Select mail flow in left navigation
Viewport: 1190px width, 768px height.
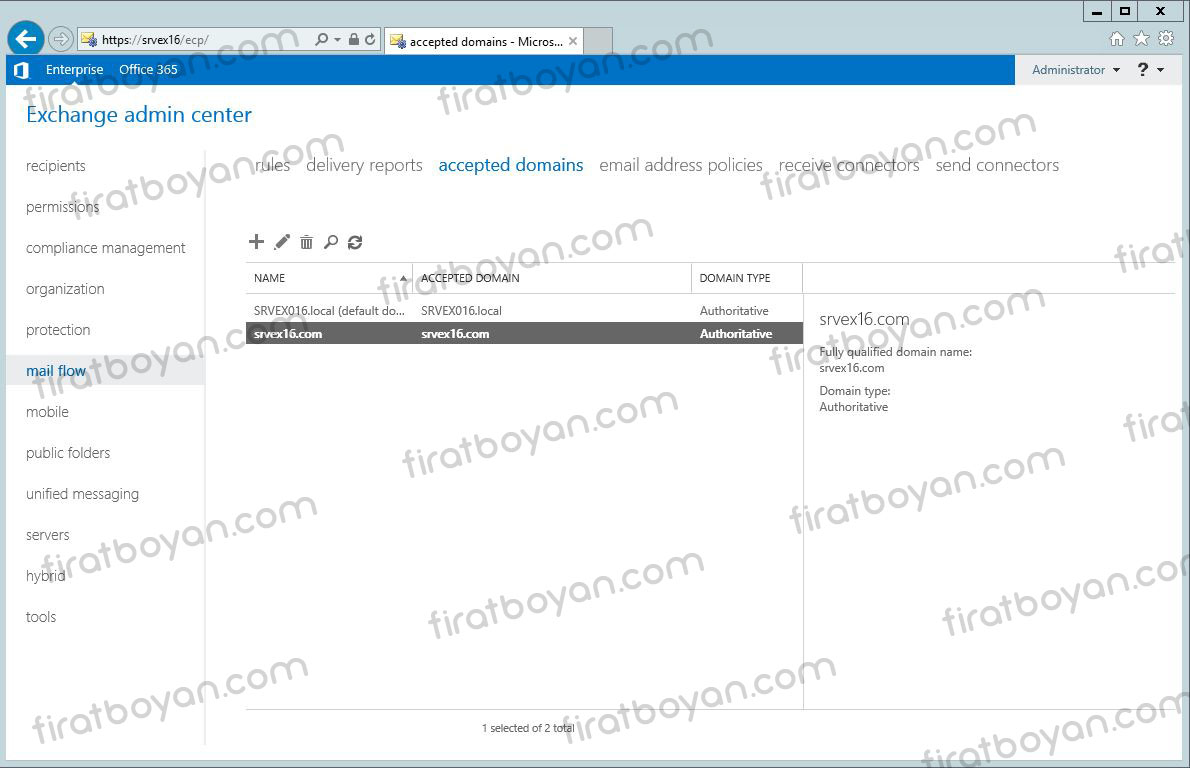[105, 370]
